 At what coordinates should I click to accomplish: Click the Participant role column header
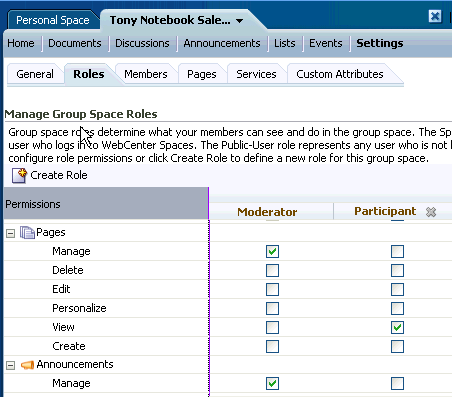(385, 211)
